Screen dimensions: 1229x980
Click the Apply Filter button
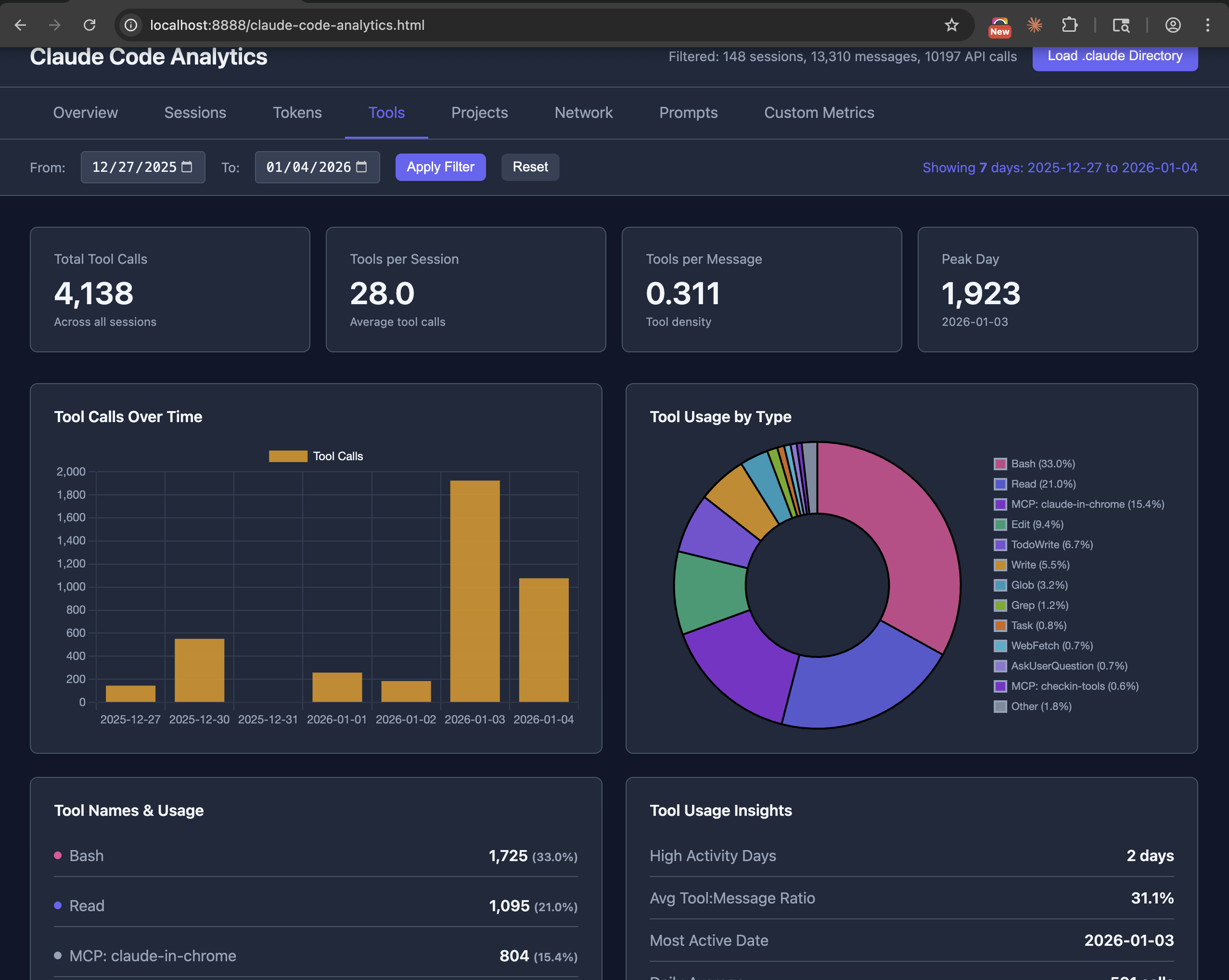tap(440, 167)
